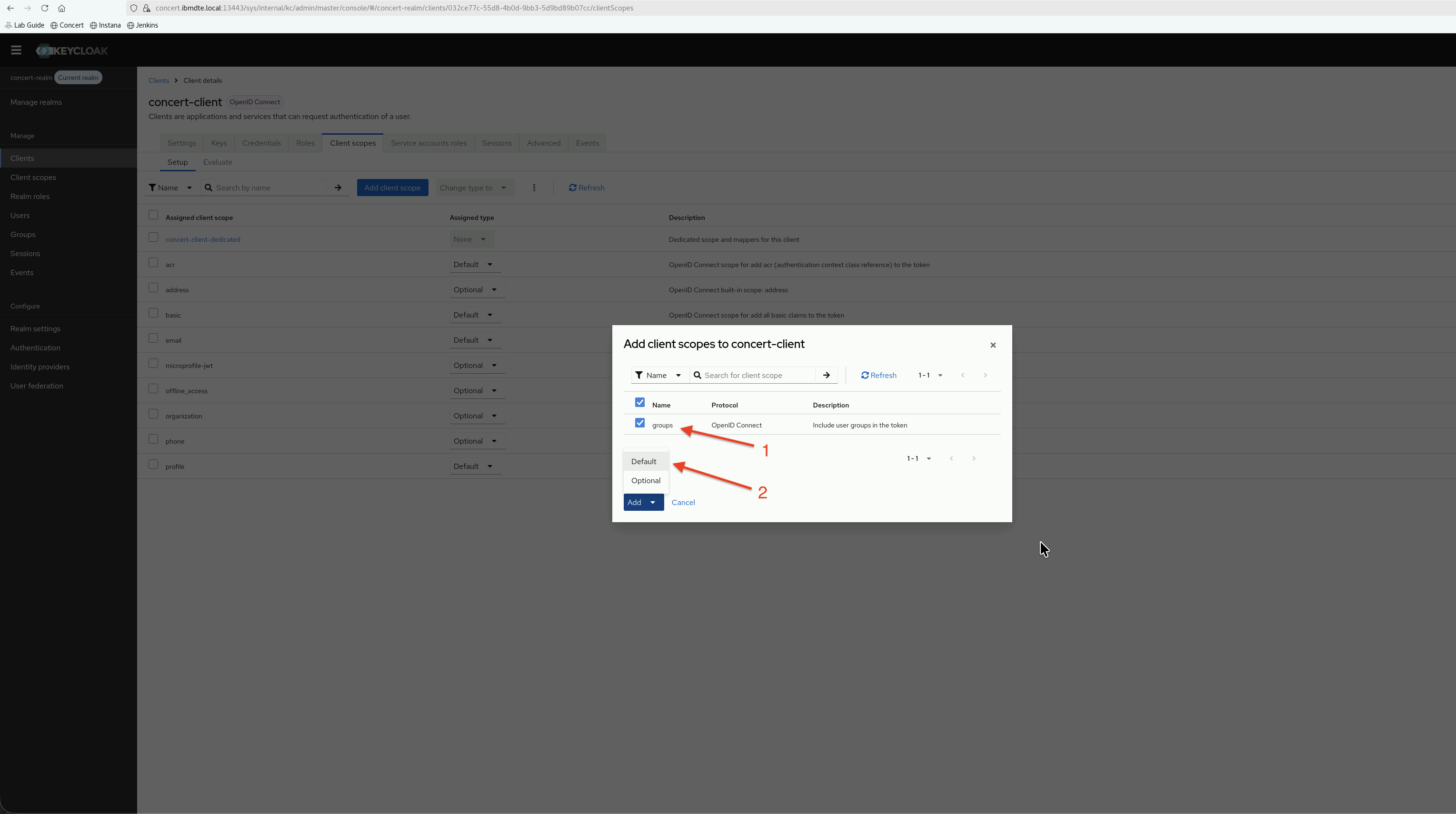Open the concert-client-dedicated scope link
Image resolution: width=1456 pixels, height=814 pixels.
203,239
